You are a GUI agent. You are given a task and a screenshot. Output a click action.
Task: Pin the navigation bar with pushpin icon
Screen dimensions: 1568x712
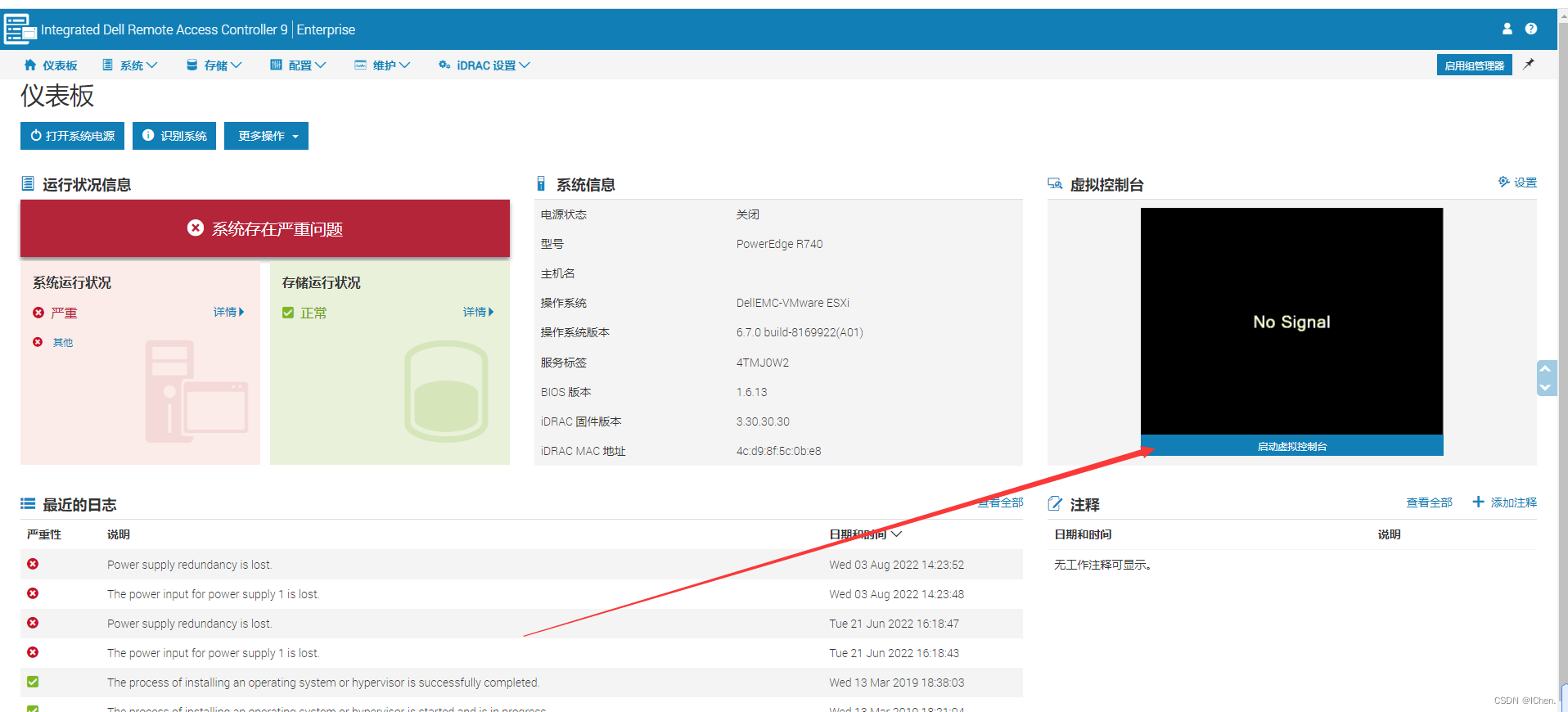[1528, 64]
